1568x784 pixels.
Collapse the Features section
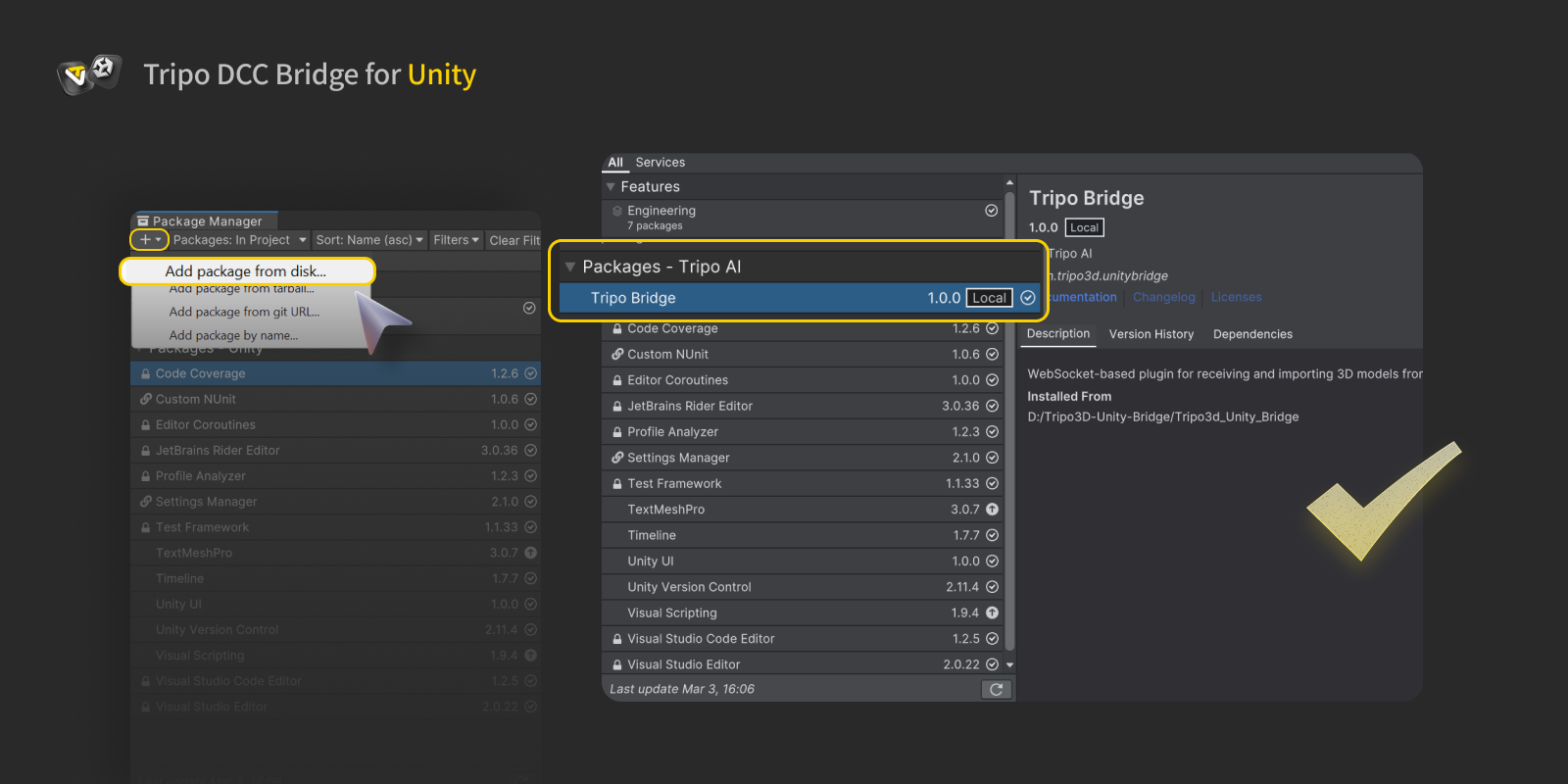[x=611, y=187]
